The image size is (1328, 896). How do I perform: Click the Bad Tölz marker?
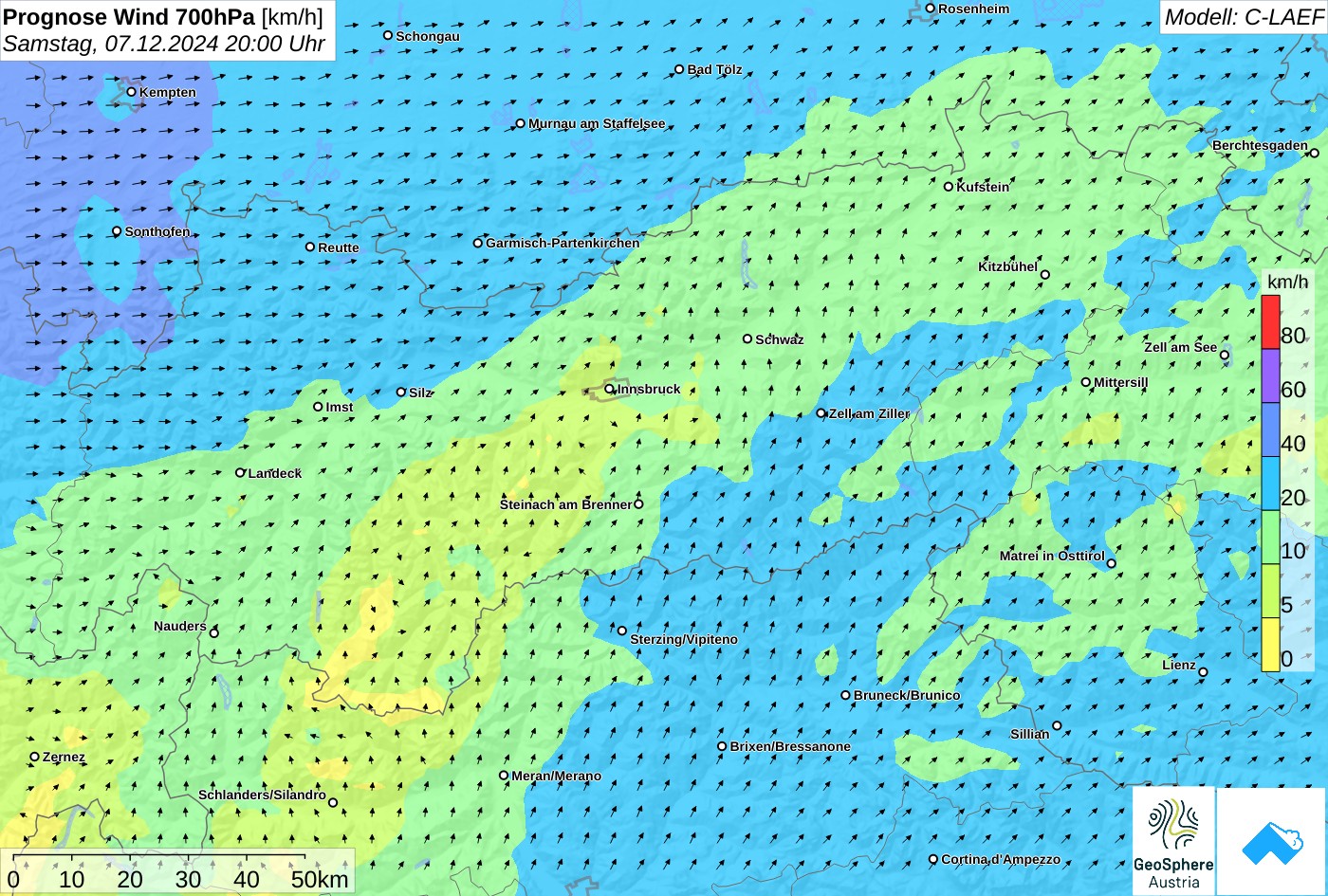679,69
